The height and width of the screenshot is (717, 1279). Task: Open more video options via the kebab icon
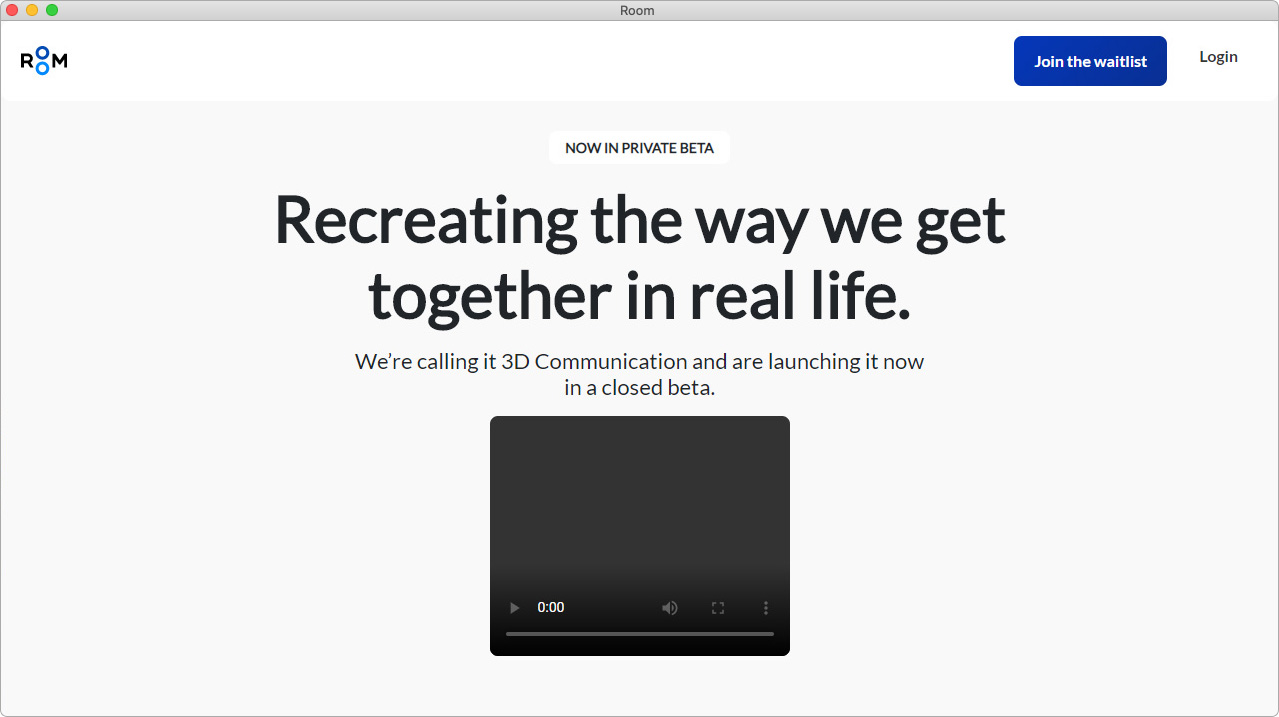[x=766, y=607]
